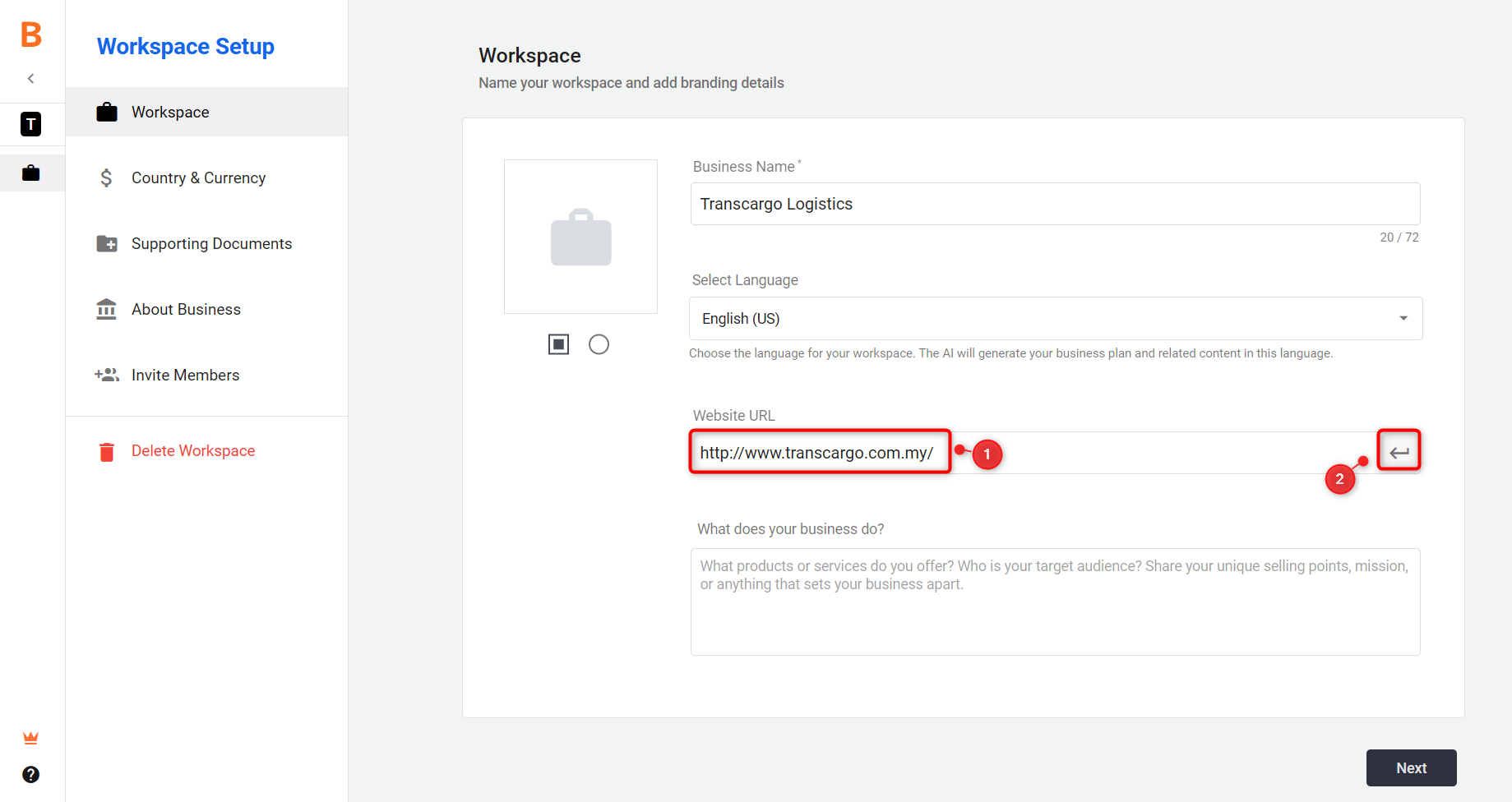1512x802 pixels.
Task: Open the Workspace menu item
Action: (206, 112)
